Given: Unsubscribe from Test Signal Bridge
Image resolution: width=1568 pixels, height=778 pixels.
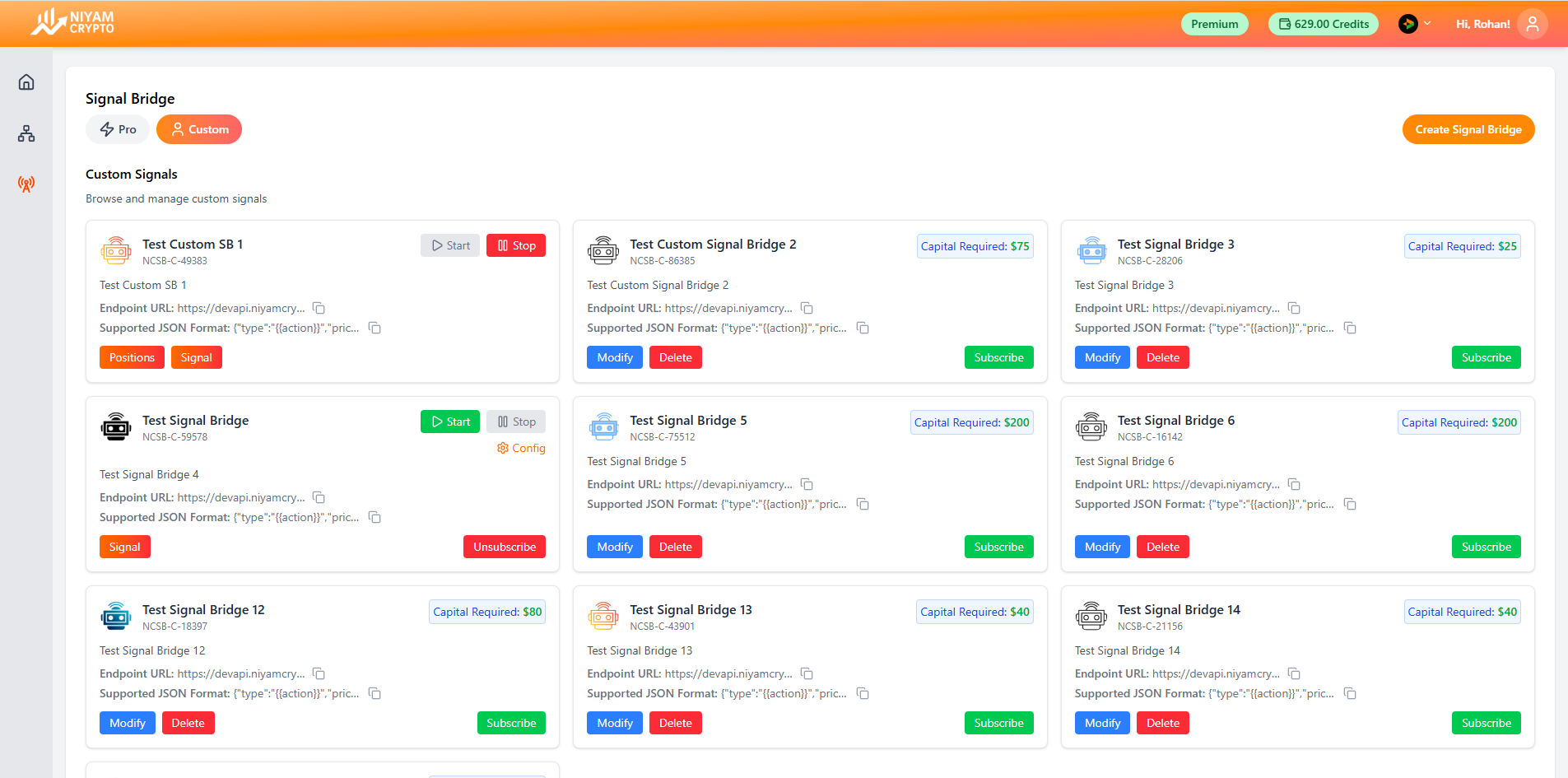Looking at the screenshot, I should 504,547.
